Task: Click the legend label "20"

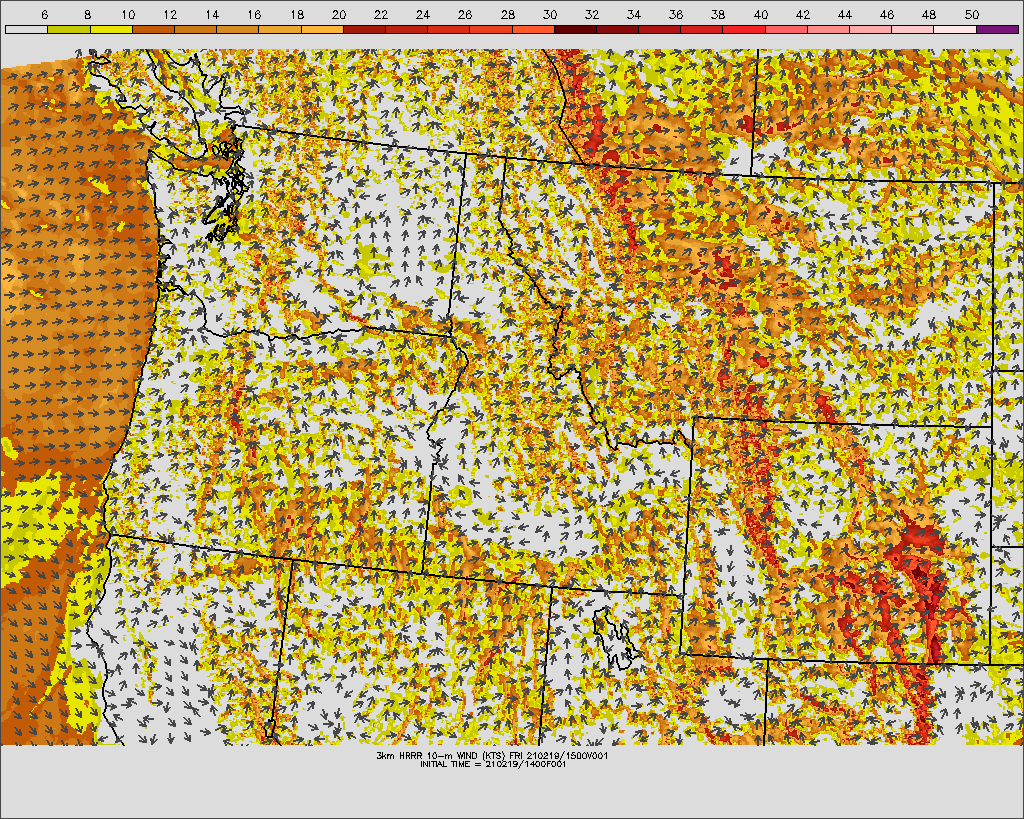Action: coord(338,14)
